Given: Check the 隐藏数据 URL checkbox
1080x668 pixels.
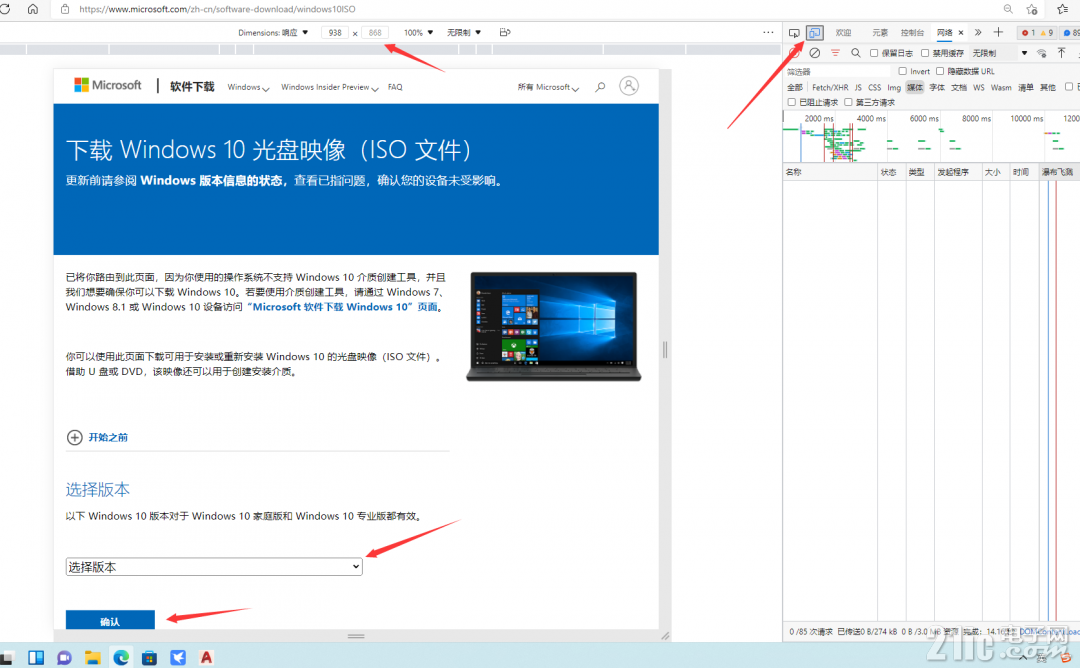Looking at the screenshot, I should (x=939, y=71).
